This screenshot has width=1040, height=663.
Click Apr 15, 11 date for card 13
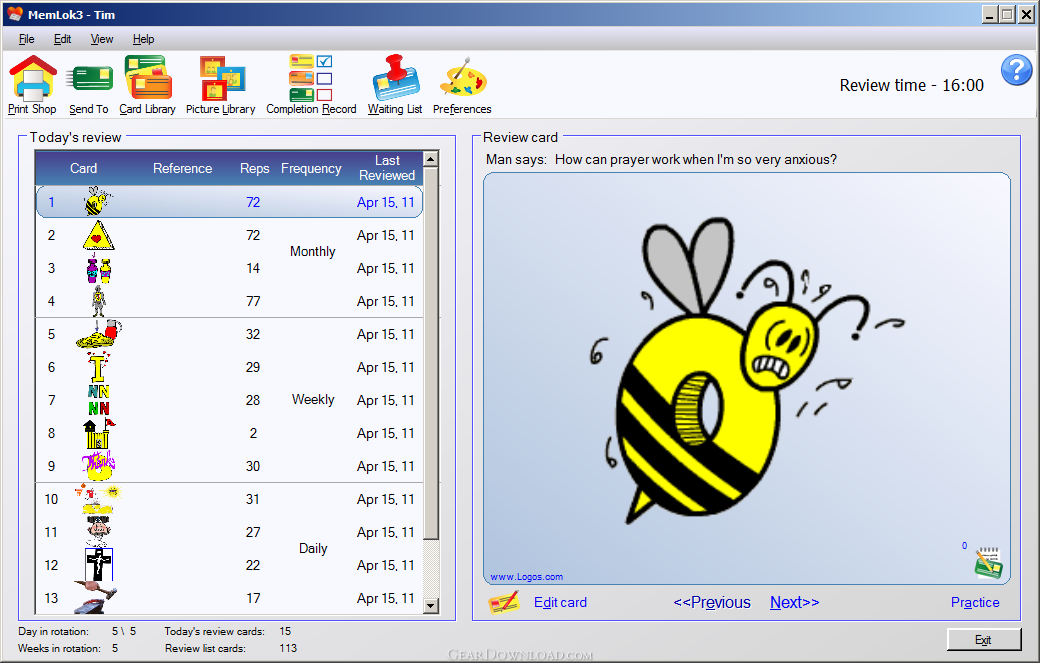[385, 599]
